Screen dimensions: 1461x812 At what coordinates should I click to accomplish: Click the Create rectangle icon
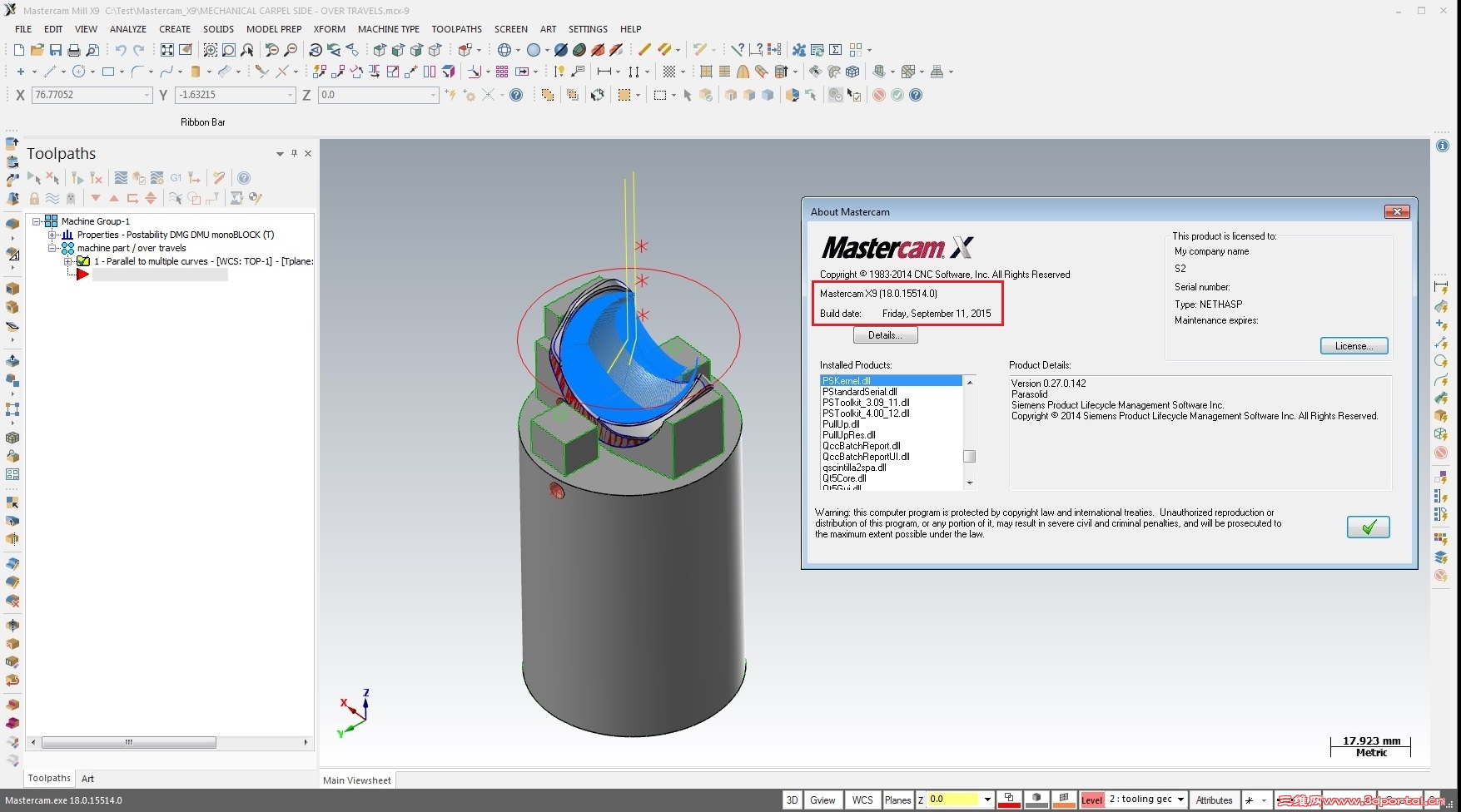tap(107, 72)
